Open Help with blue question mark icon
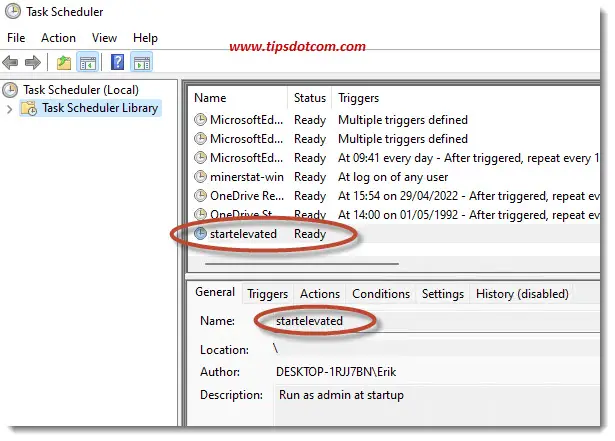 [x=117, y=62]
